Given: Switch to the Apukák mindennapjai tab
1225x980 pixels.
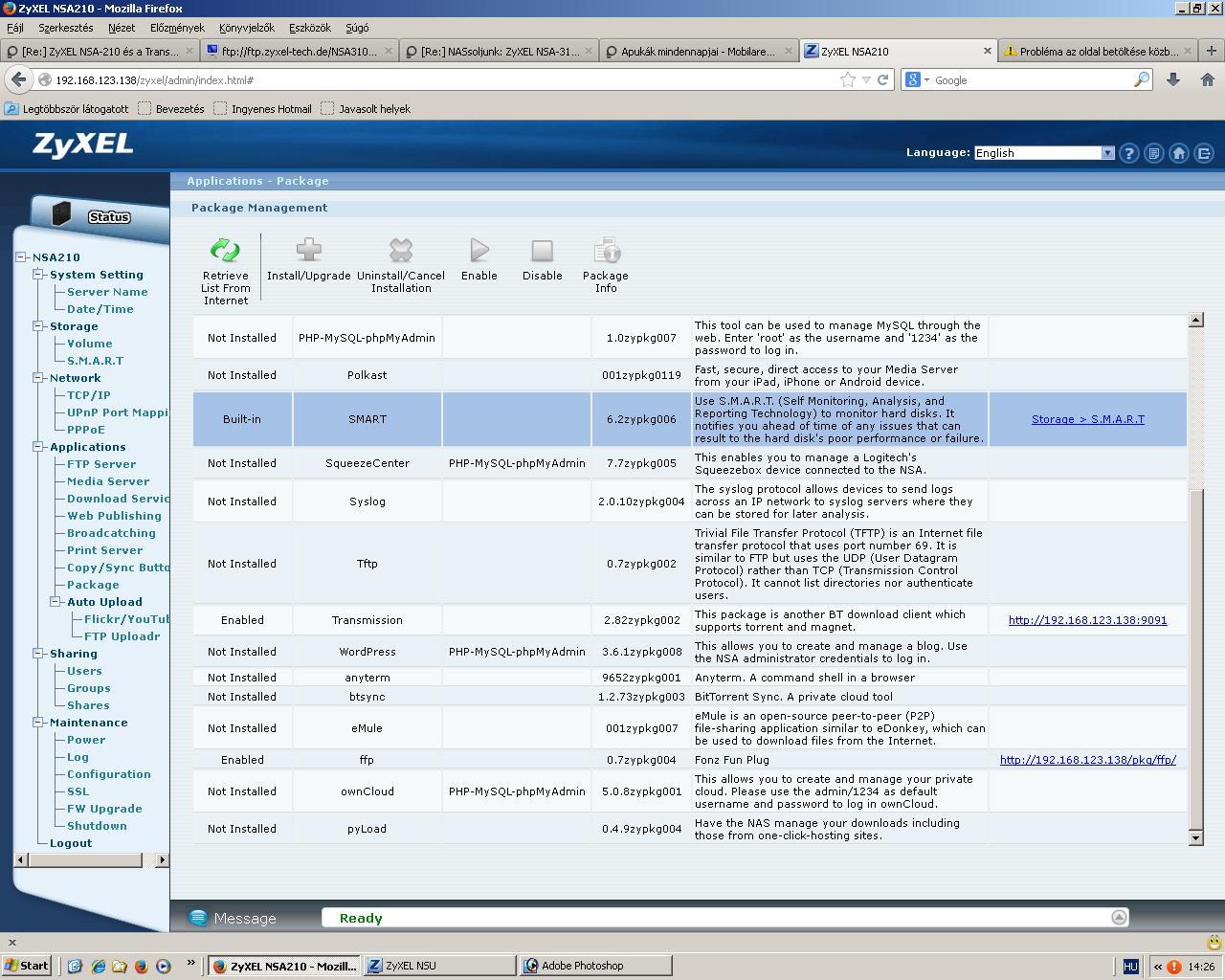Looking at the screenshot, I should point(698,52).
